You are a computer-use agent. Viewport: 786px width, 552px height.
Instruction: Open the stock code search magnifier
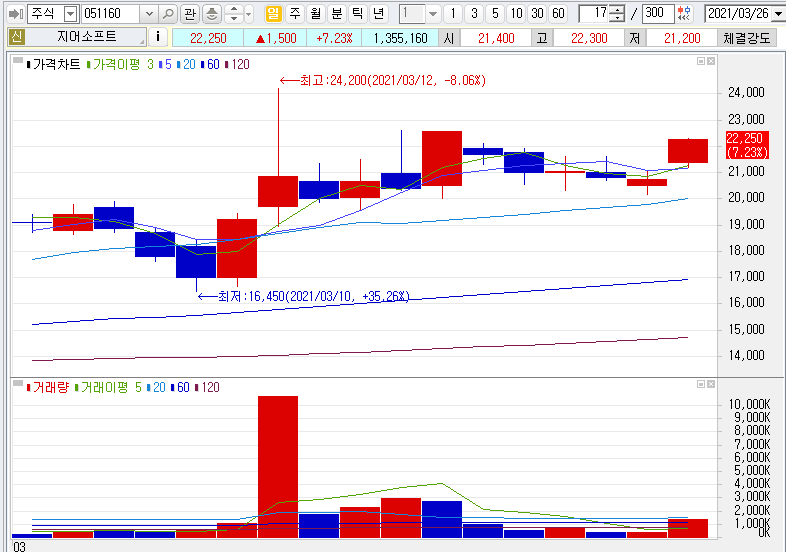click(x=169, y=14)
